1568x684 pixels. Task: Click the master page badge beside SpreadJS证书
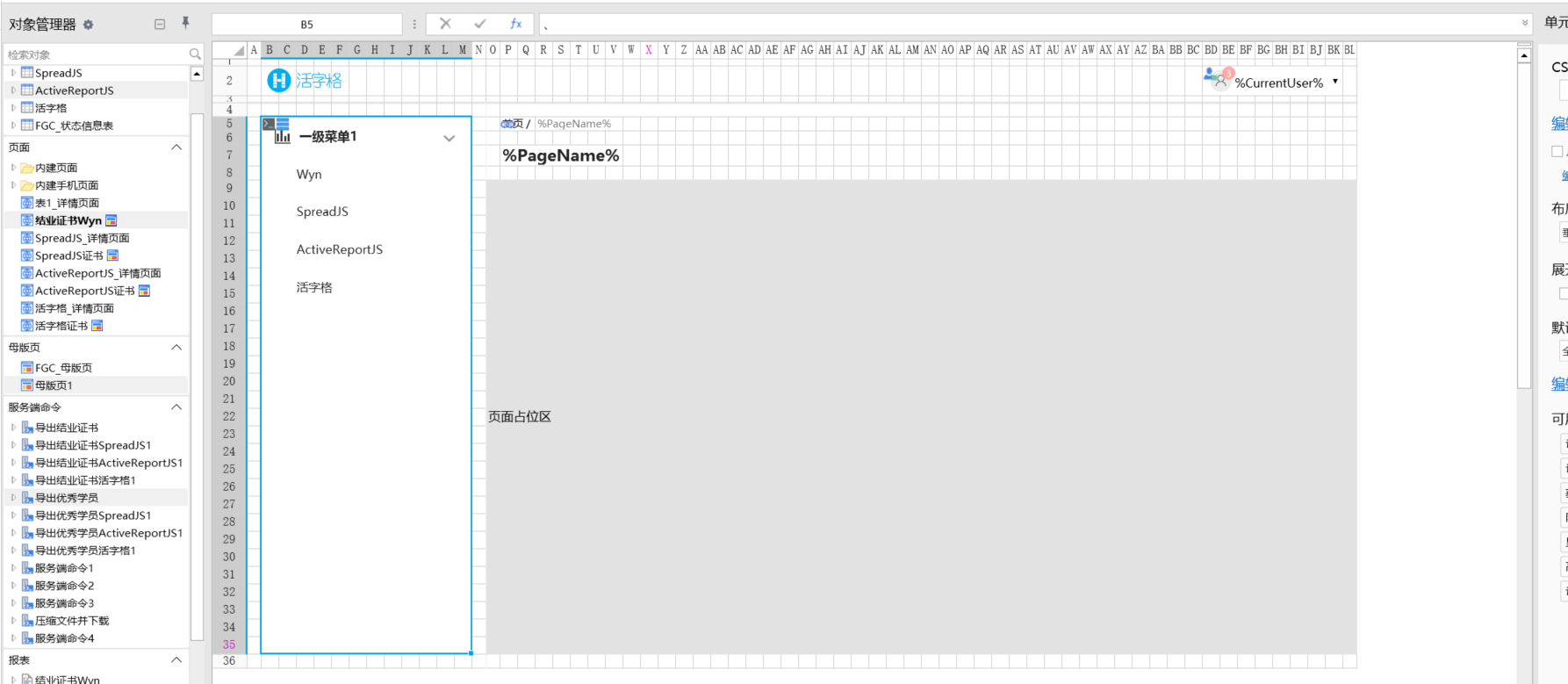pyautogui.click(x=112, y=256)
